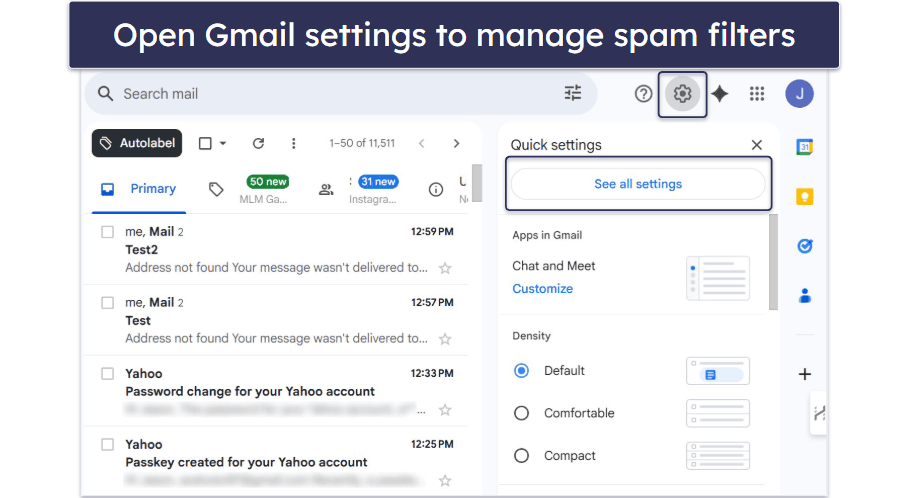907x498 pixels.
Task: Open the Gemini sparkle icon
Action: [x=720, y=94]
